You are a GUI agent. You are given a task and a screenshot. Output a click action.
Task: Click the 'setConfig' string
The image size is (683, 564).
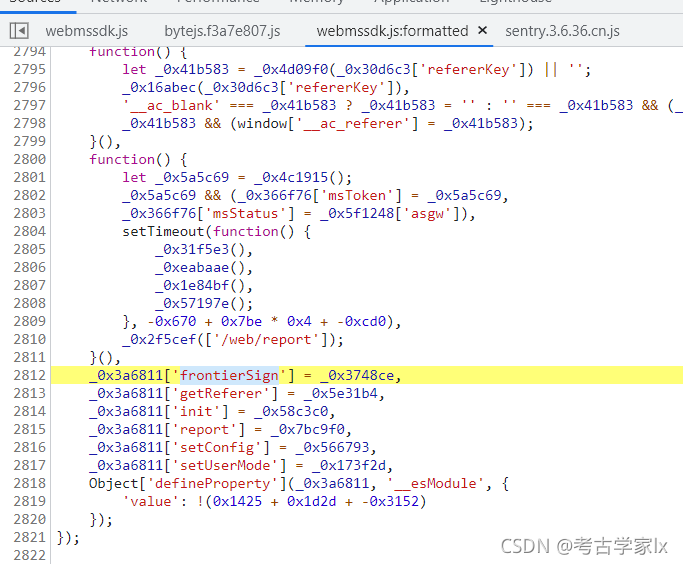coord(217,447)
